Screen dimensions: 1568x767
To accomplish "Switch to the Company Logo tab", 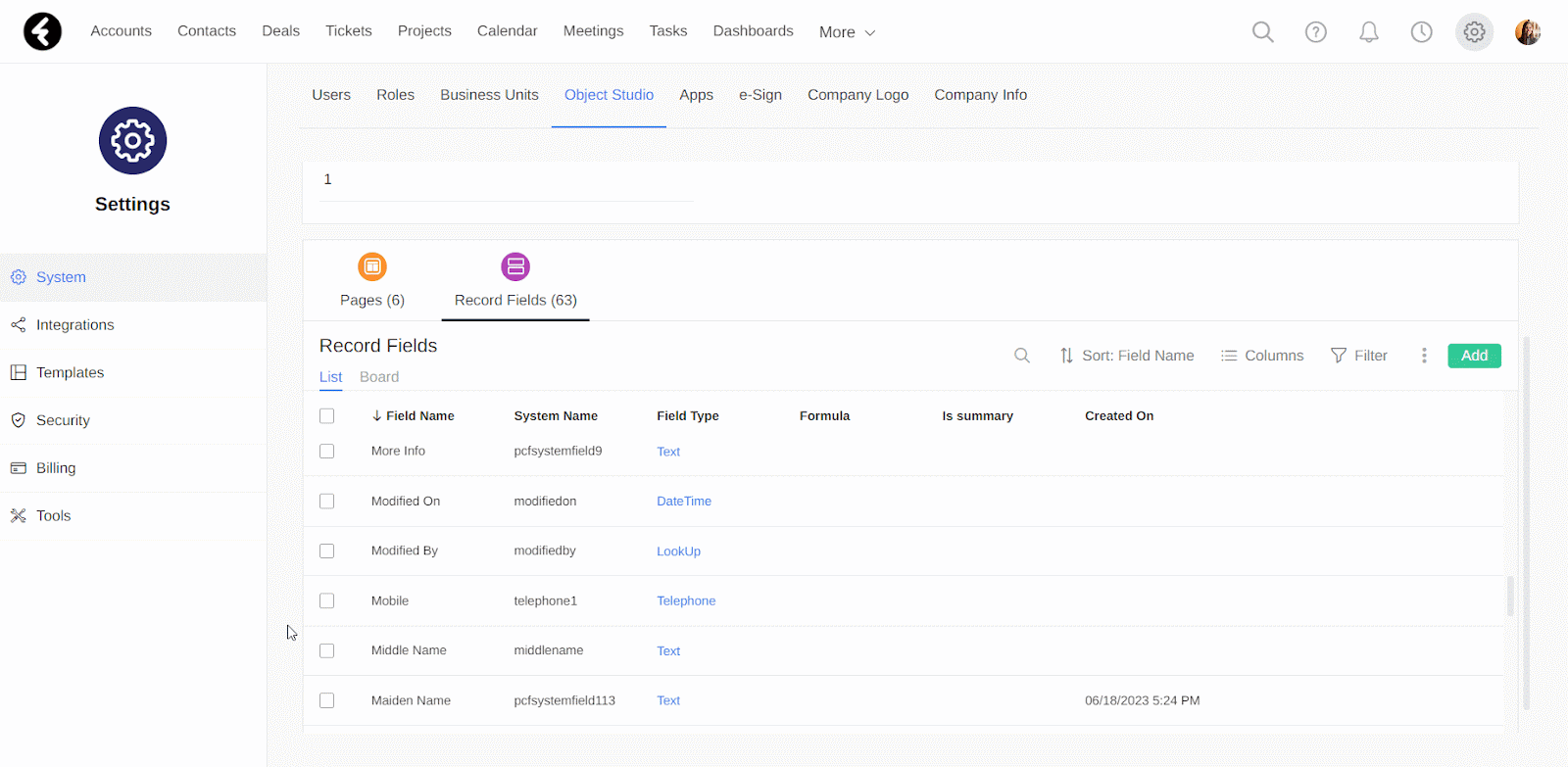I will (858, 95).
